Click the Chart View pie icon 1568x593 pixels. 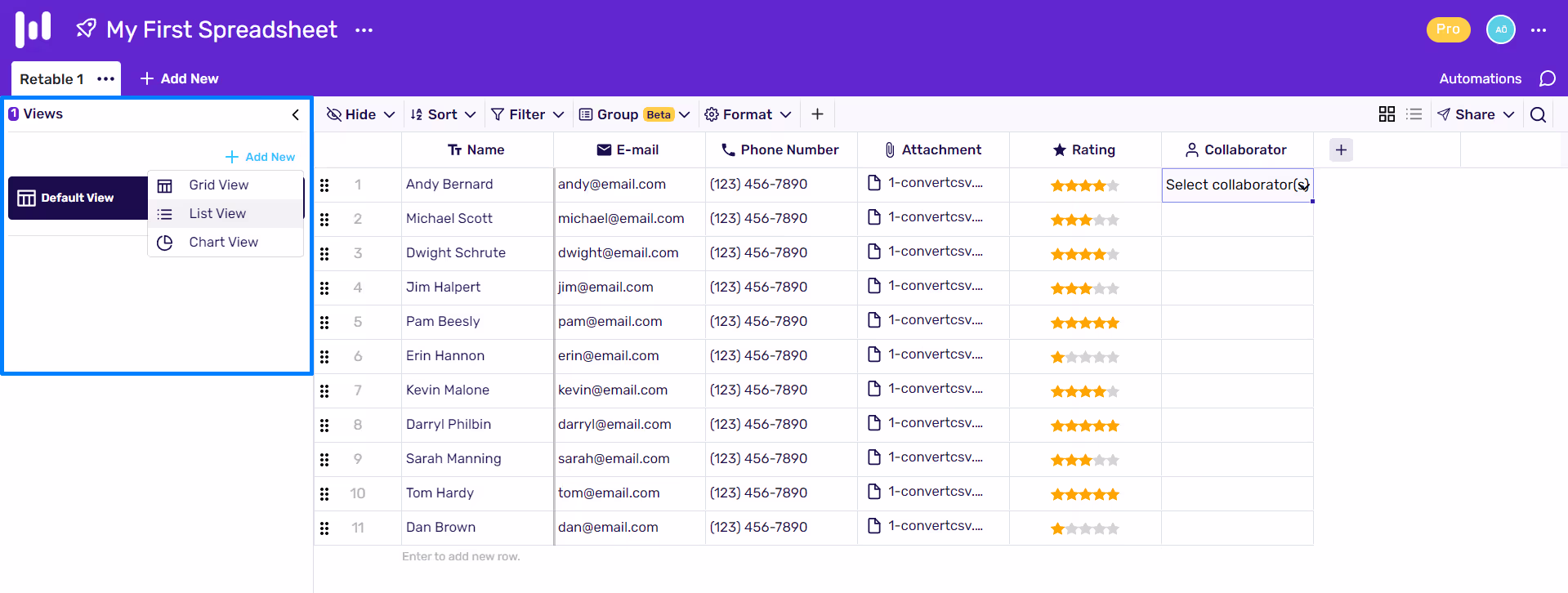164,243
